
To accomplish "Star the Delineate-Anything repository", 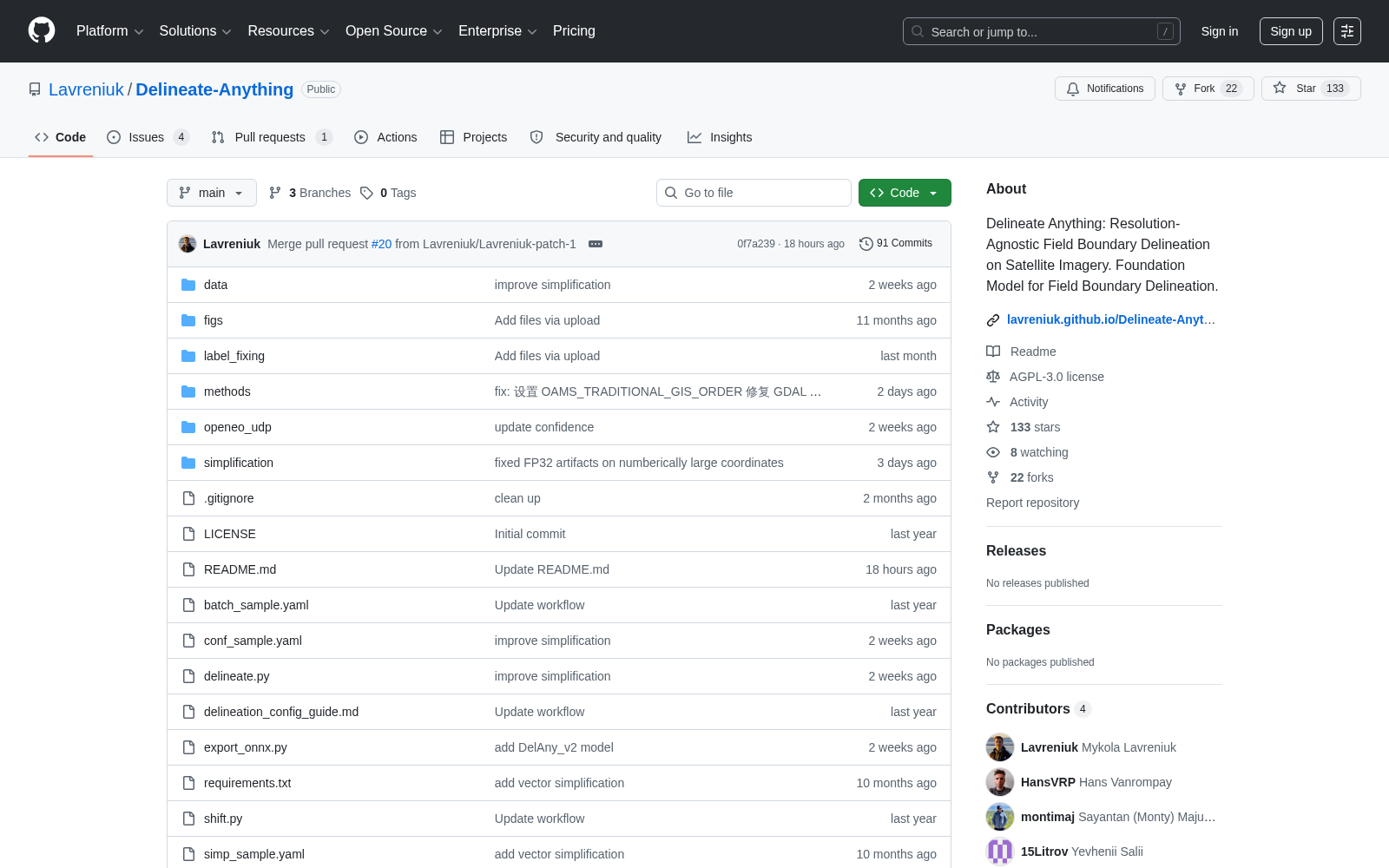I will 1311,89.
